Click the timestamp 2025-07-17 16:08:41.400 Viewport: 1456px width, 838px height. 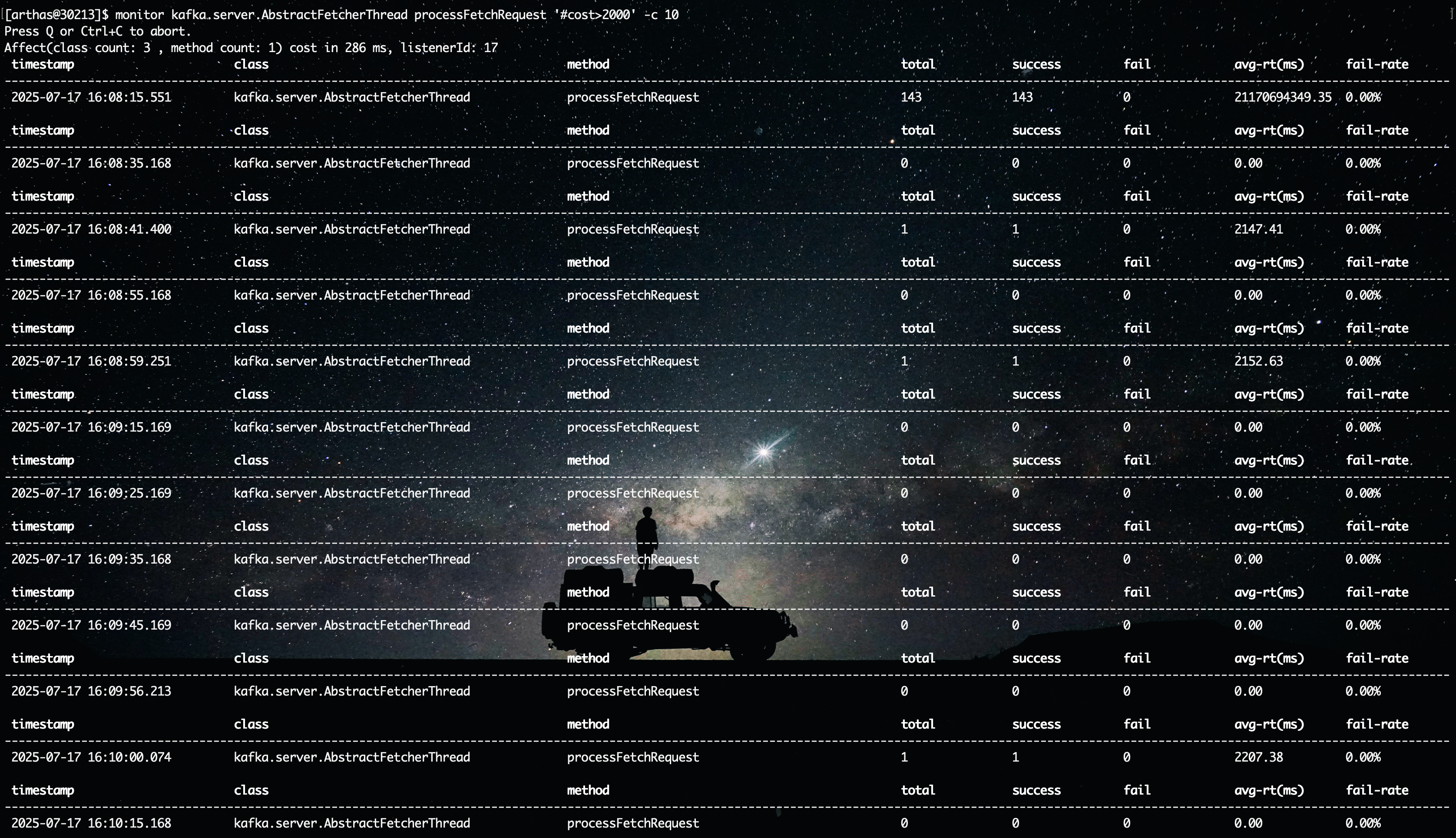pos(91,229)
